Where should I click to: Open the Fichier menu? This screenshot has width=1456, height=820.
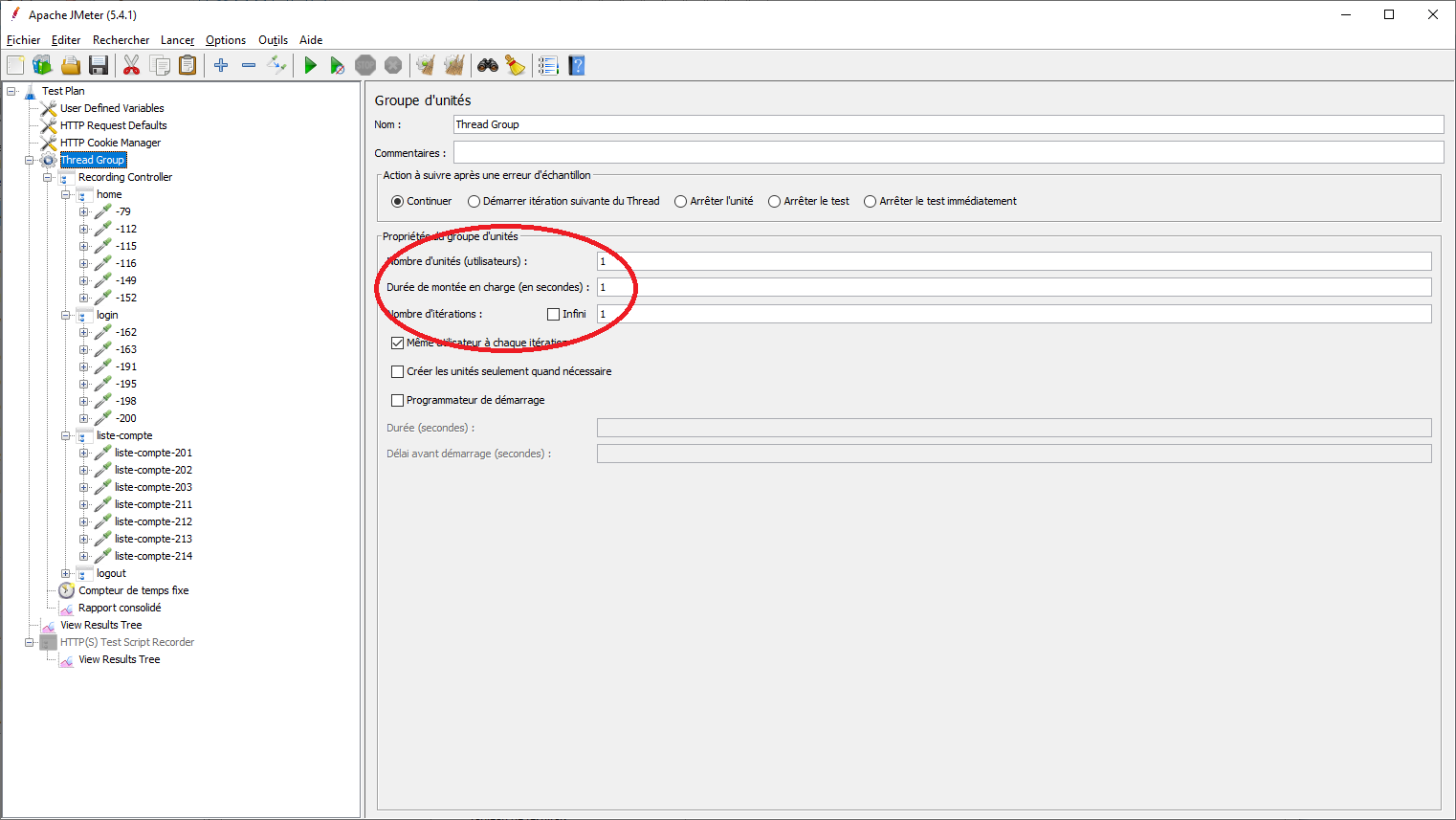(x=23, y=40)
